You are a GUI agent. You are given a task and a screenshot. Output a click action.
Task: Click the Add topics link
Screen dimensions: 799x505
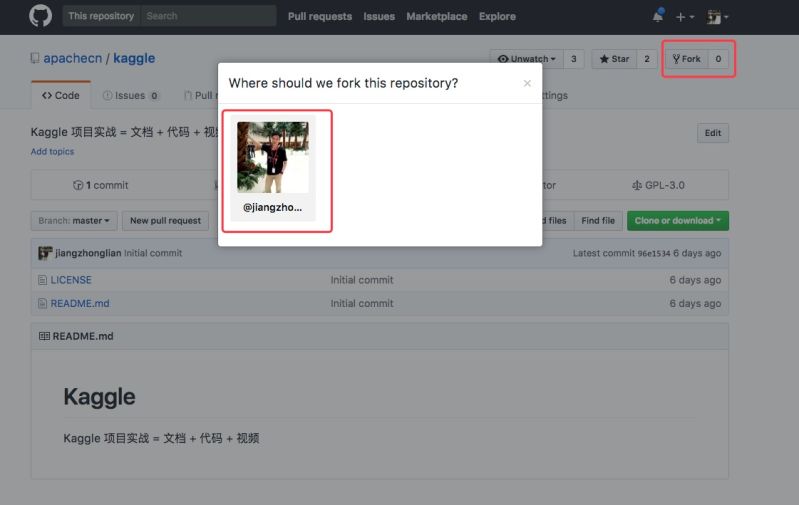pos(52,151)
